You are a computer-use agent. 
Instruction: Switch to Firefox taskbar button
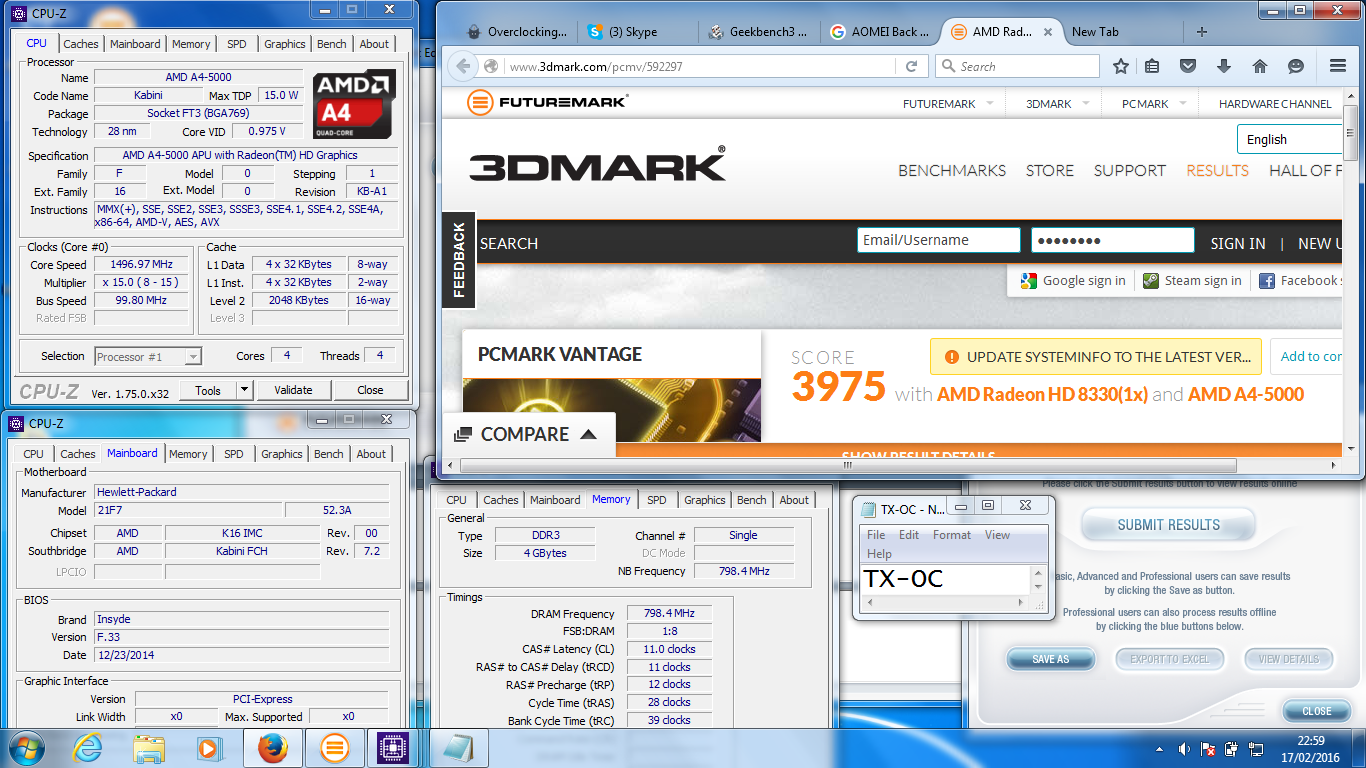tap(272, 748)
